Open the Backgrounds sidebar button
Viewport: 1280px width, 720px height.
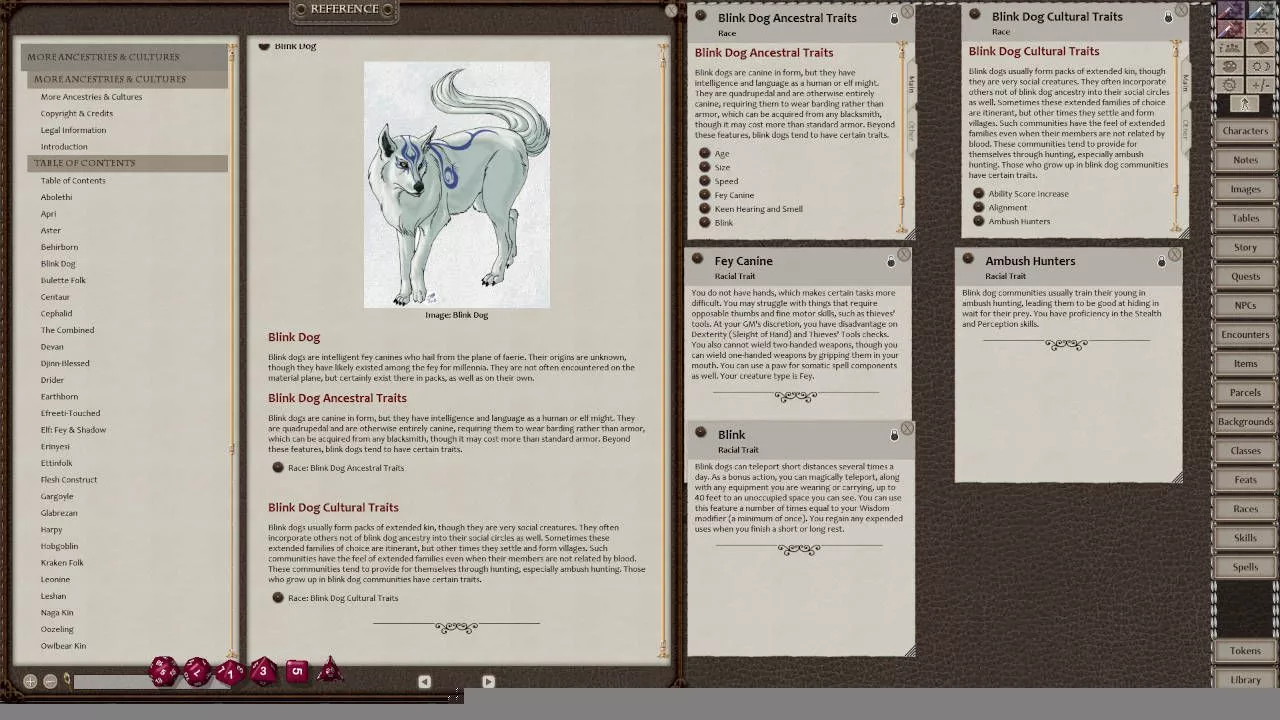tap(1245, 421)
